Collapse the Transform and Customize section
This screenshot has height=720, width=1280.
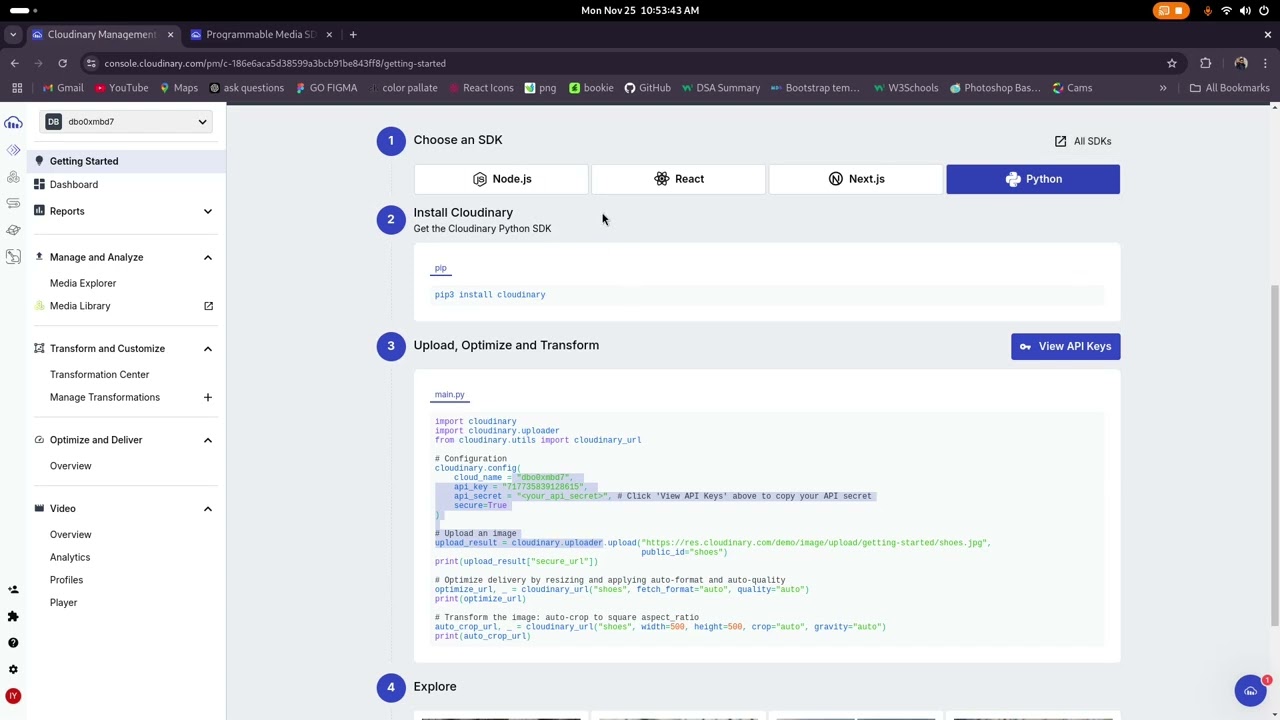208,349
